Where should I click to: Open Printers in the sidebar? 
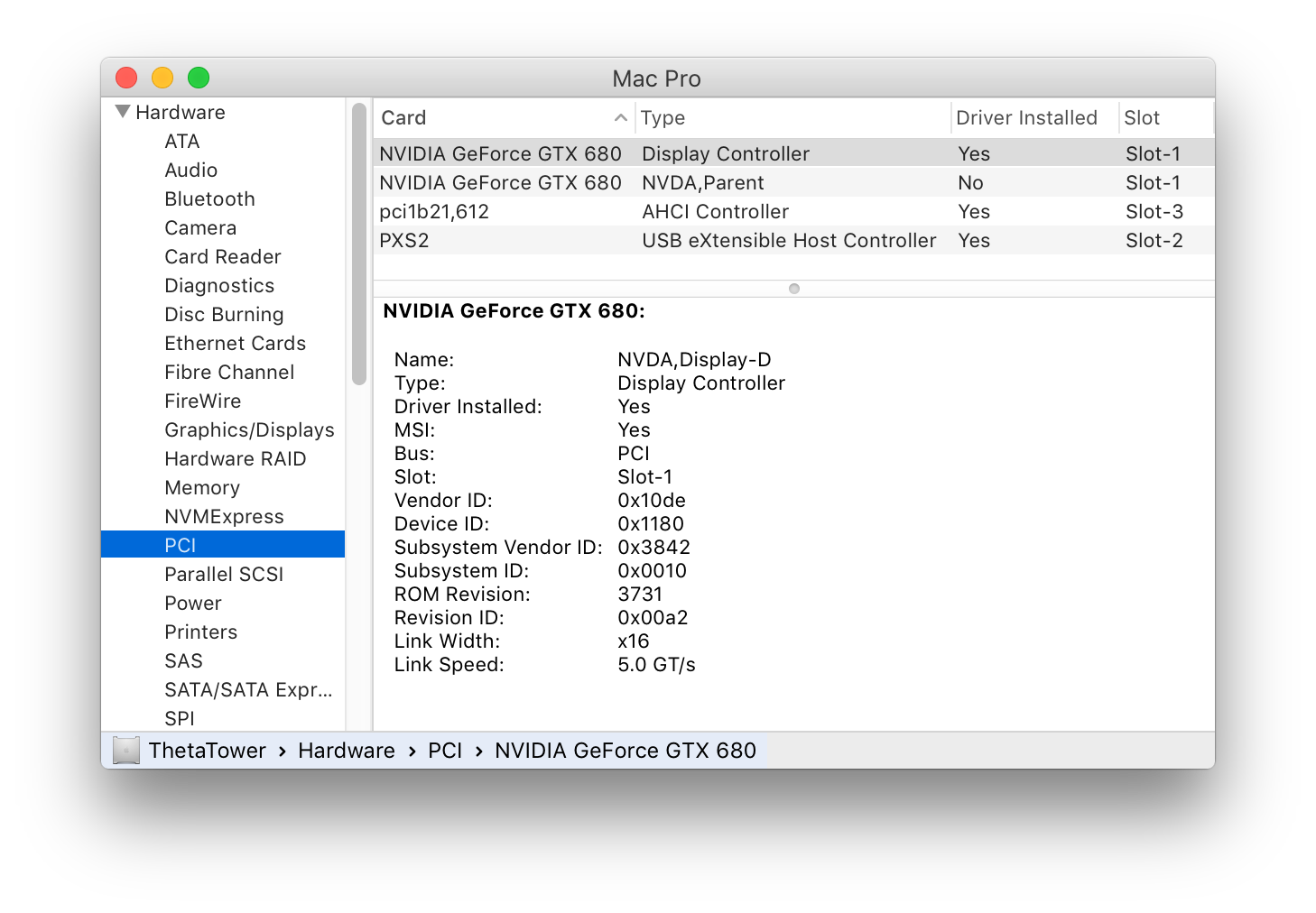click(x=201, y=632)
